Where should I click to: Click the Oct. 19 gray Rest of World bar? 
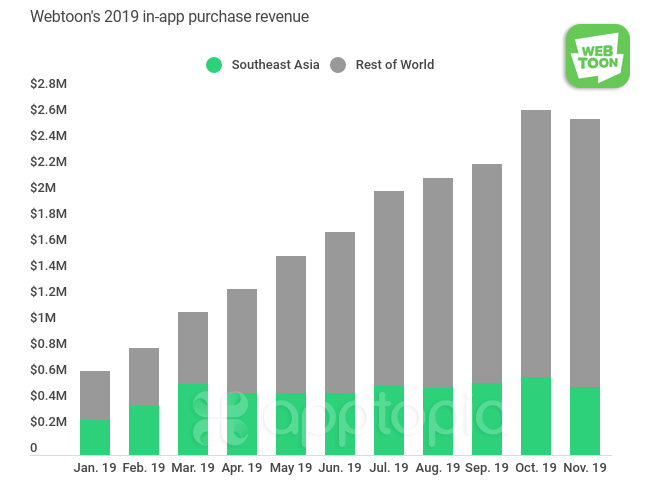pos(536,244)
